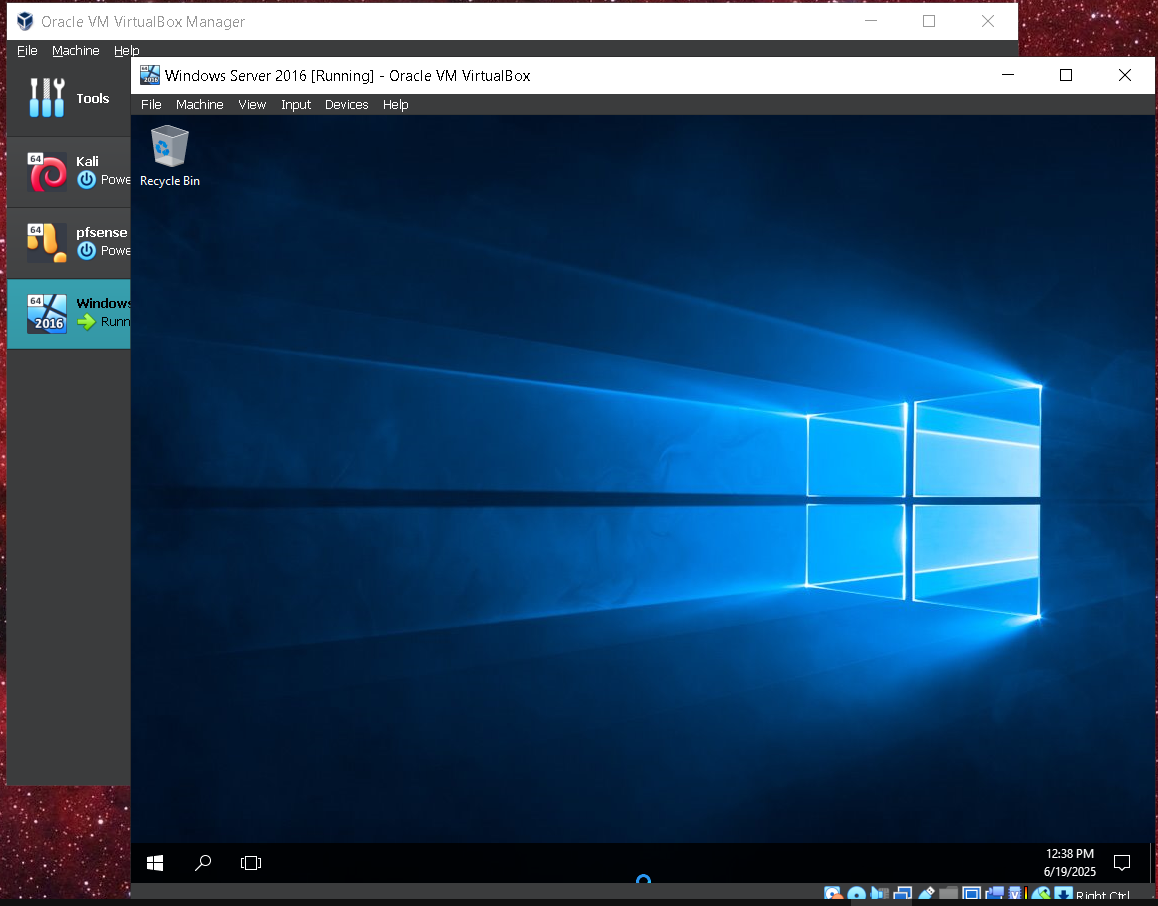
Task: Open Task View in the guest taskbar
Action: pyautogui.click(x=251, y=862)
